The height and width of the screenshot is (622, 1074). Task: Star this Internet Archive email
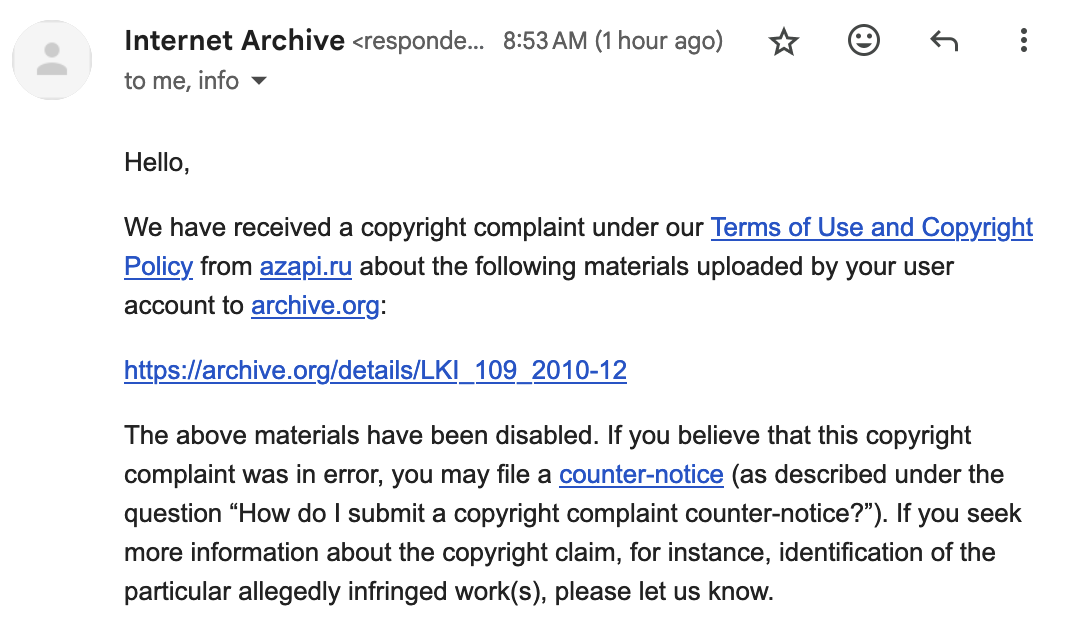pos(784,42)
